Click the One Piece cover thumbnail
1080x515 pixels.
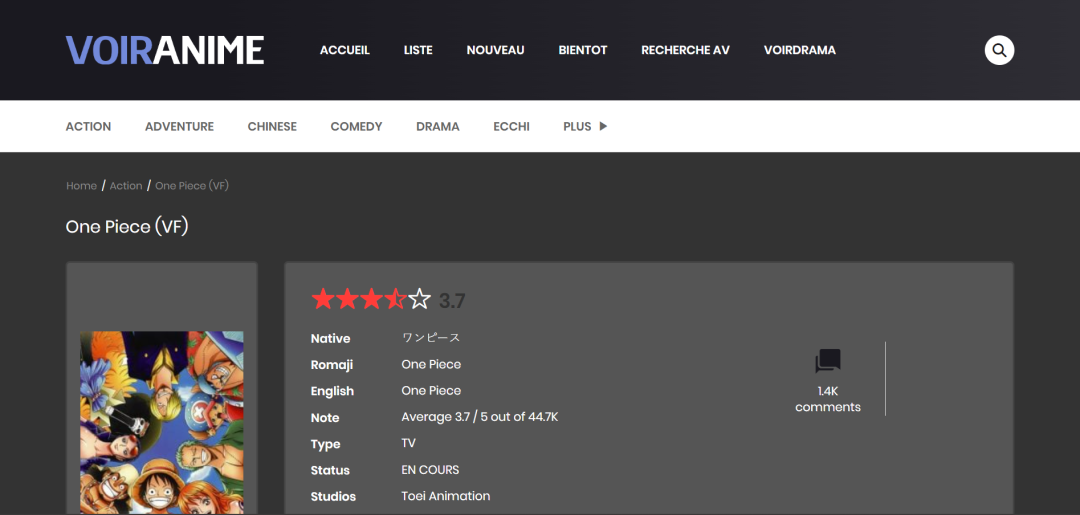click(162, 423)
